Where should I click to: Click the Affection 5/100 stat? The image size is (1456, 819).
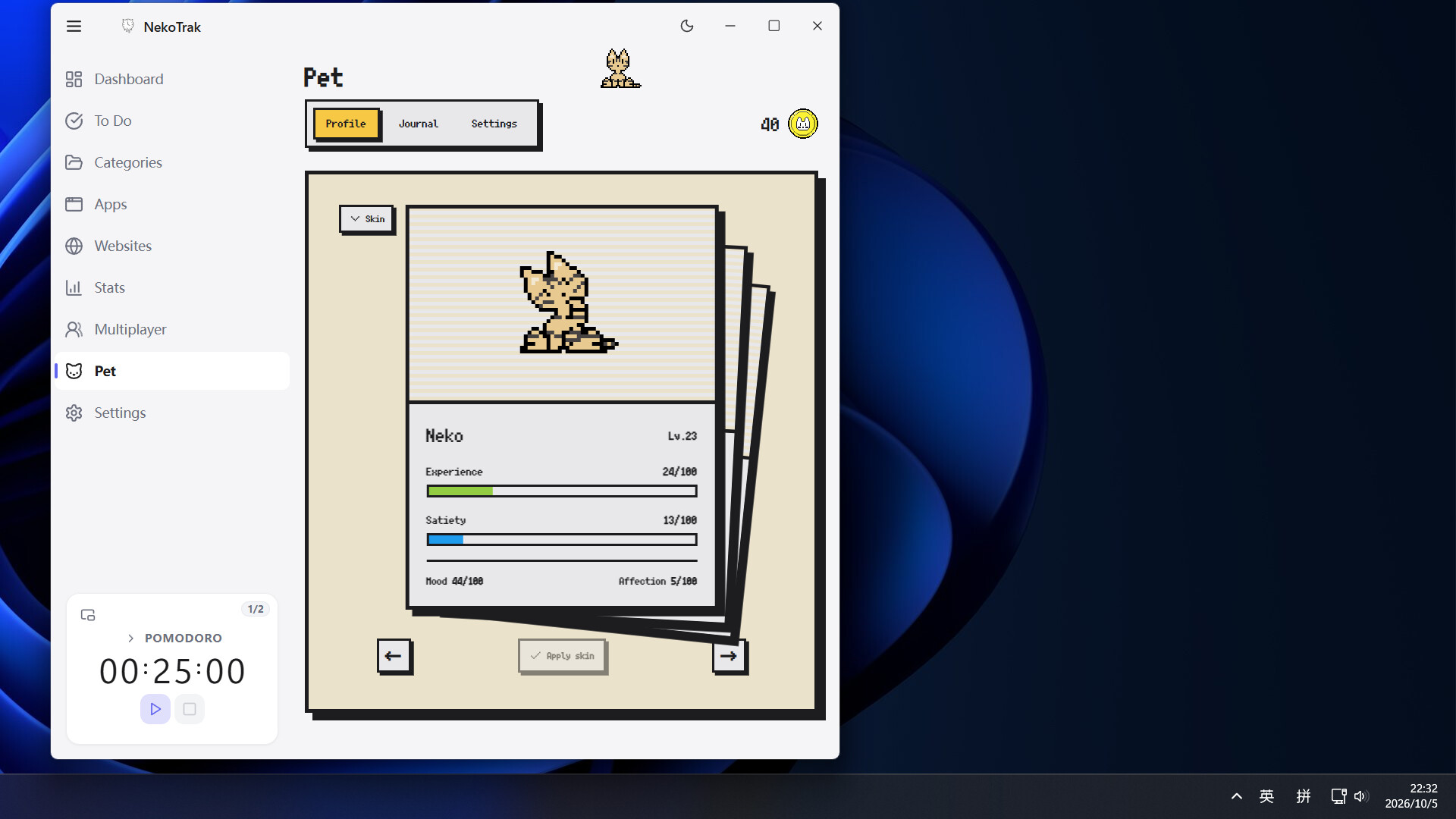657,582
